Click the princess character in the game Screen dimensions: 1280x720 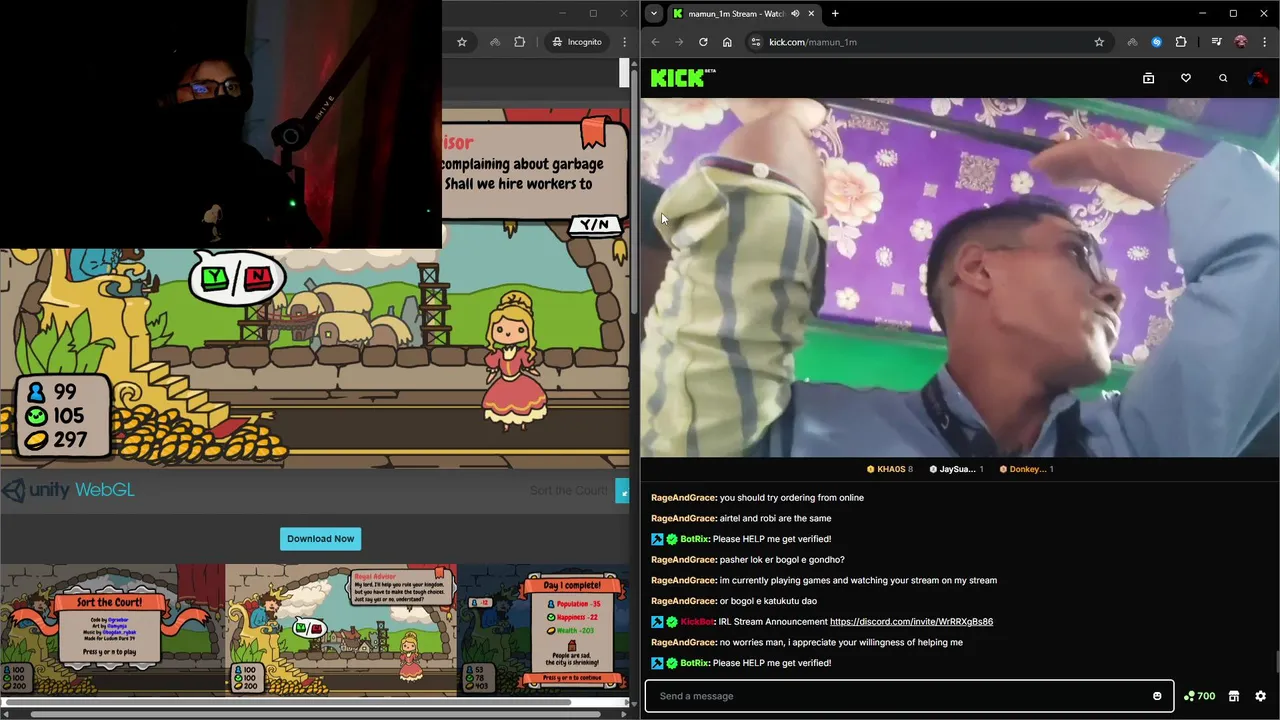515,359
